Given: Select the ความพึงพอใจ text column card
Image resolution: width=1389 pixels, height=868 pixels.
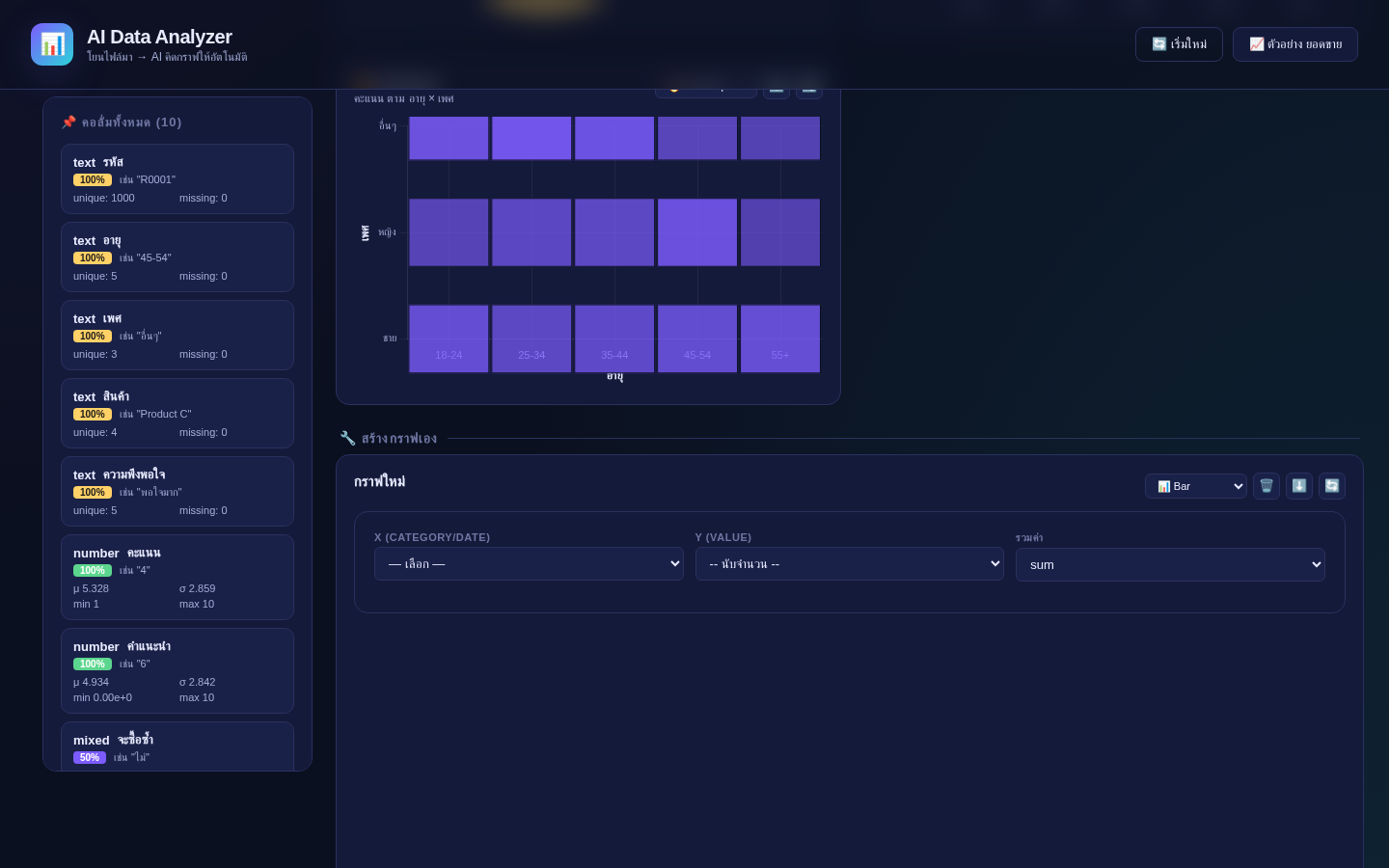Looking at the screenshot, I should click(x=177, y=492).
